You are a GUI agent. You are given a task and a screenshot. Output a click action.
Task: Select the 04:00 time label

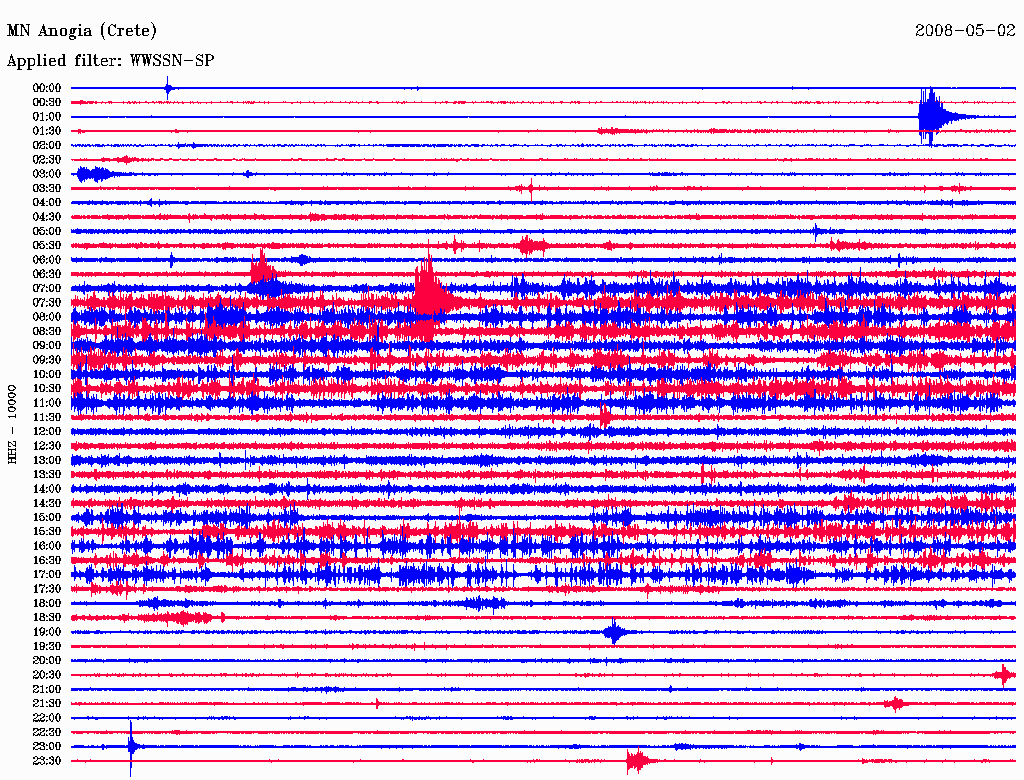[47, 203]
